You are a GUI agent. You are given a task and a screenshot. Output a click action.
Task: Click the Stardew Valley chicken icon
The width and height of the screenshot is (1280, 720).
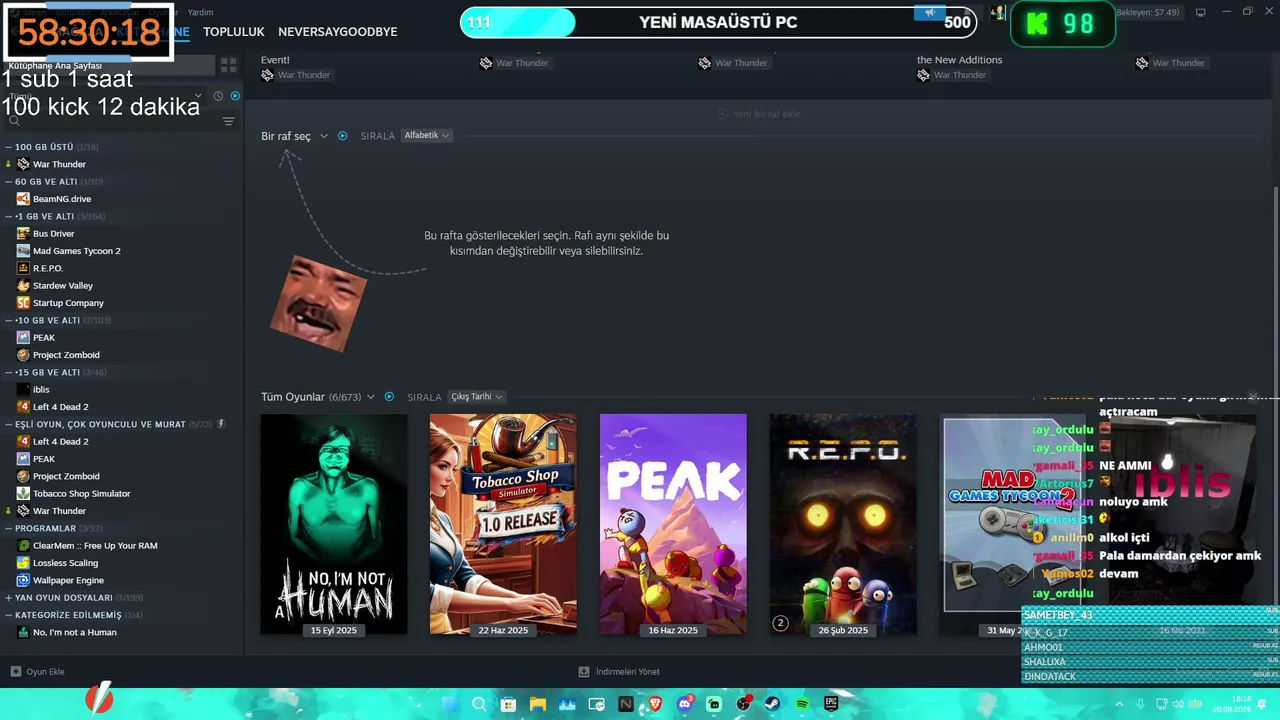coord(23,286)
